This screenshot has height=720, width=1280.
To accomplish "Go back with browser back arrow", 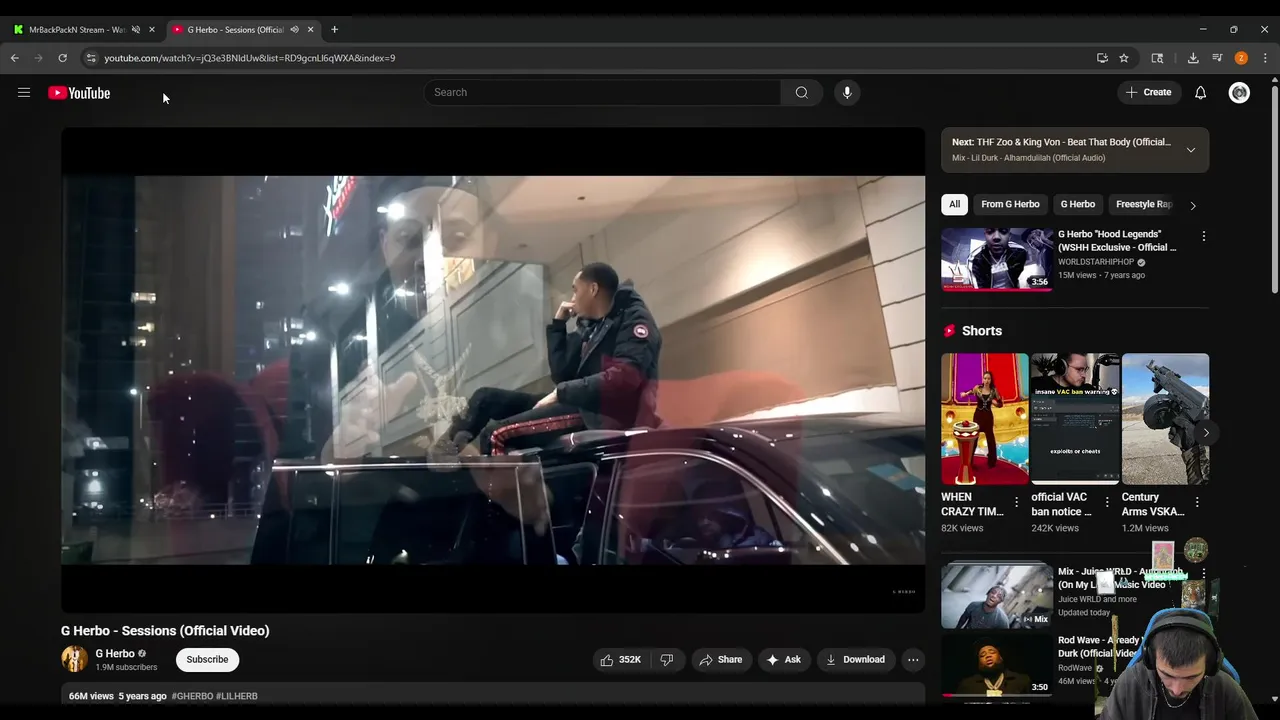I will (15, 58).
